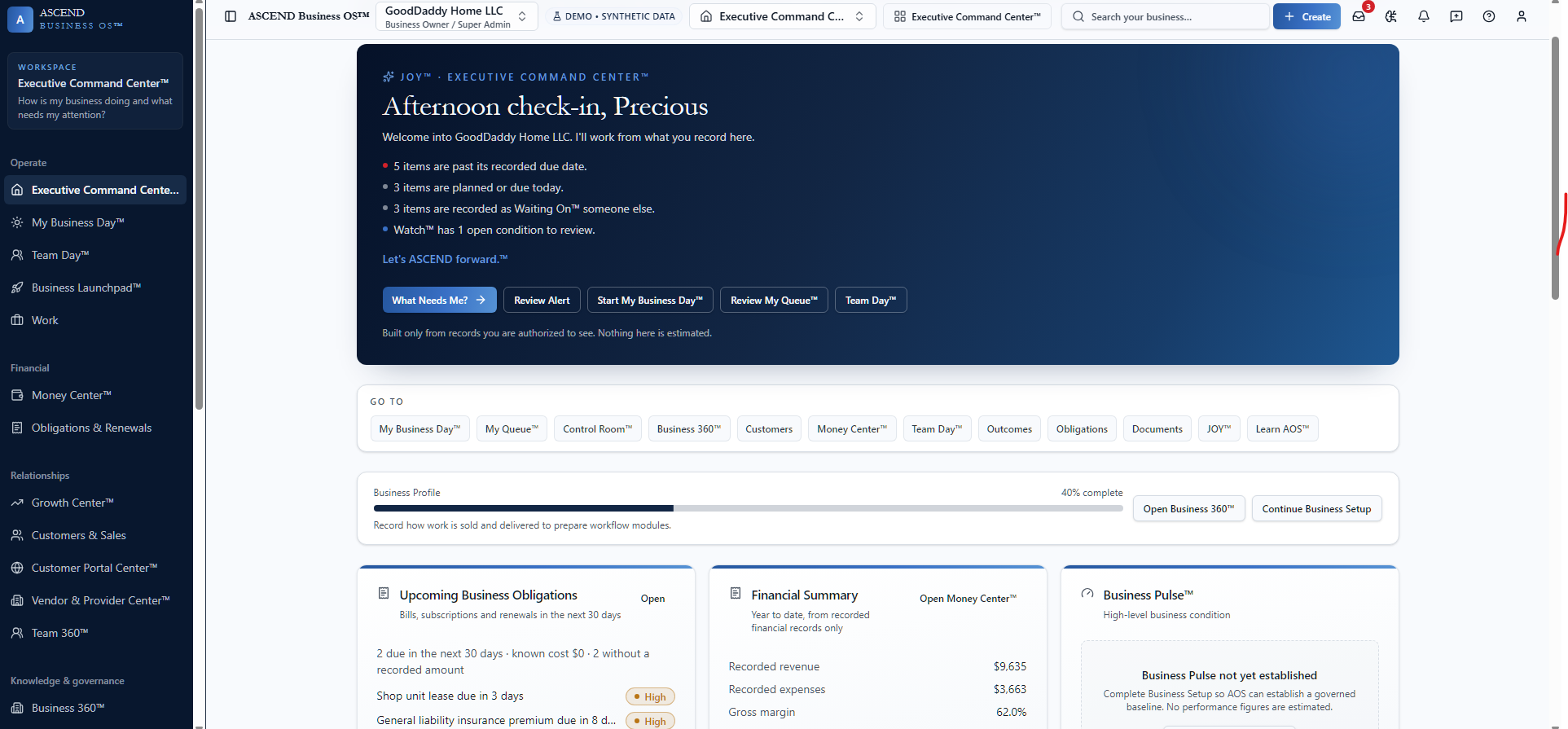Viewport: 1568px width, 729px height.
Task: Click the '40% complete' label
Action: (1091, 493)
